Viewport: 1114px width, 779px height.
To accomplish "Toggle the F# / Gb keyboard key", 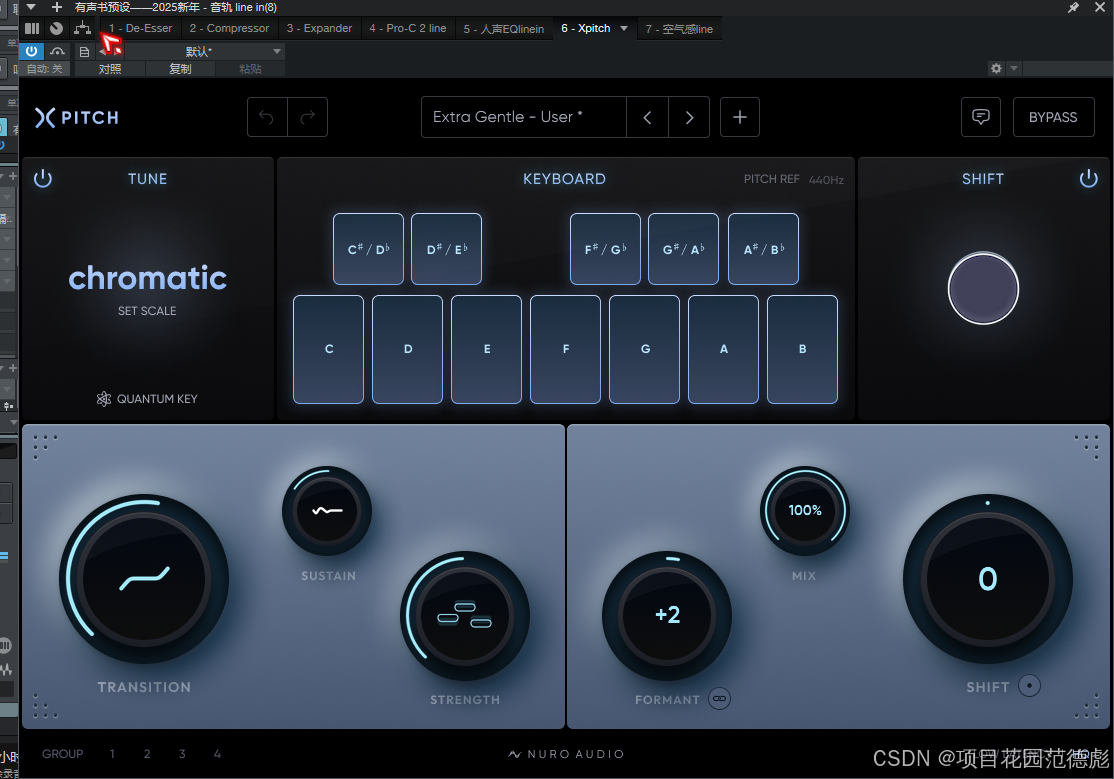I will (x=605, y=249).
